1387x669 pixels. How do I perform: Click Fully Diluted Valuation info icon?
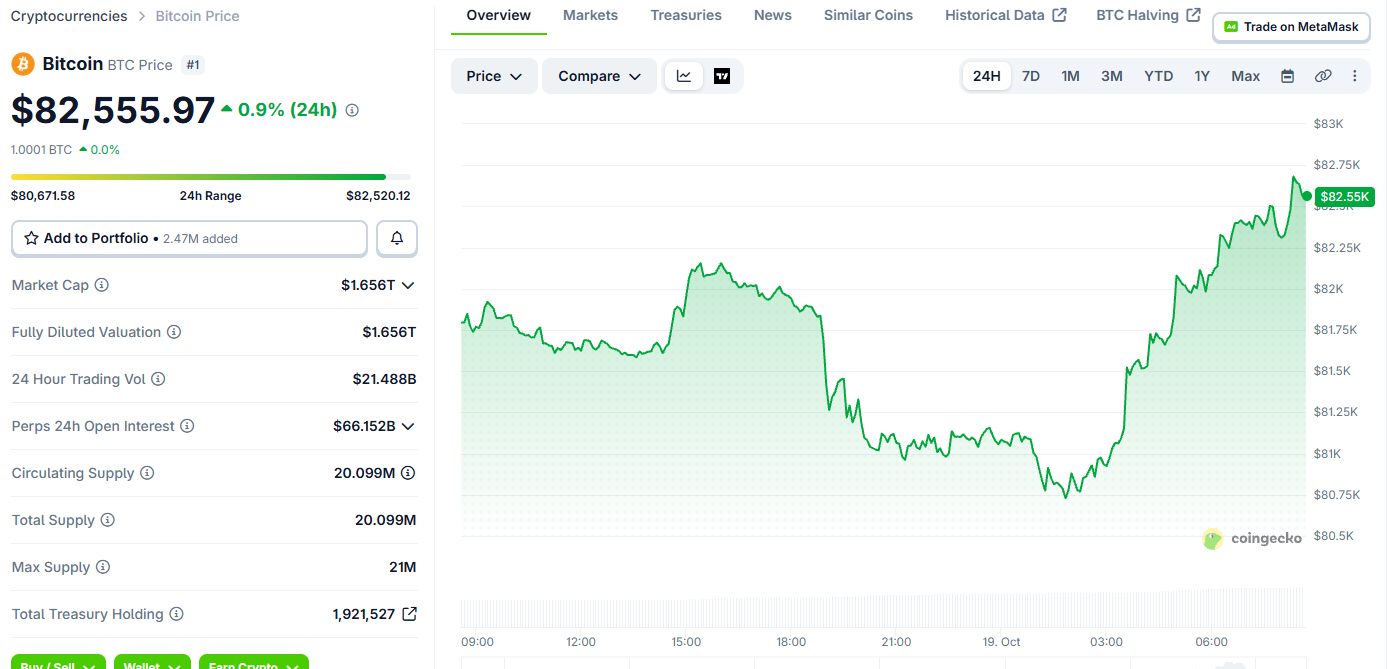(174, 332)
